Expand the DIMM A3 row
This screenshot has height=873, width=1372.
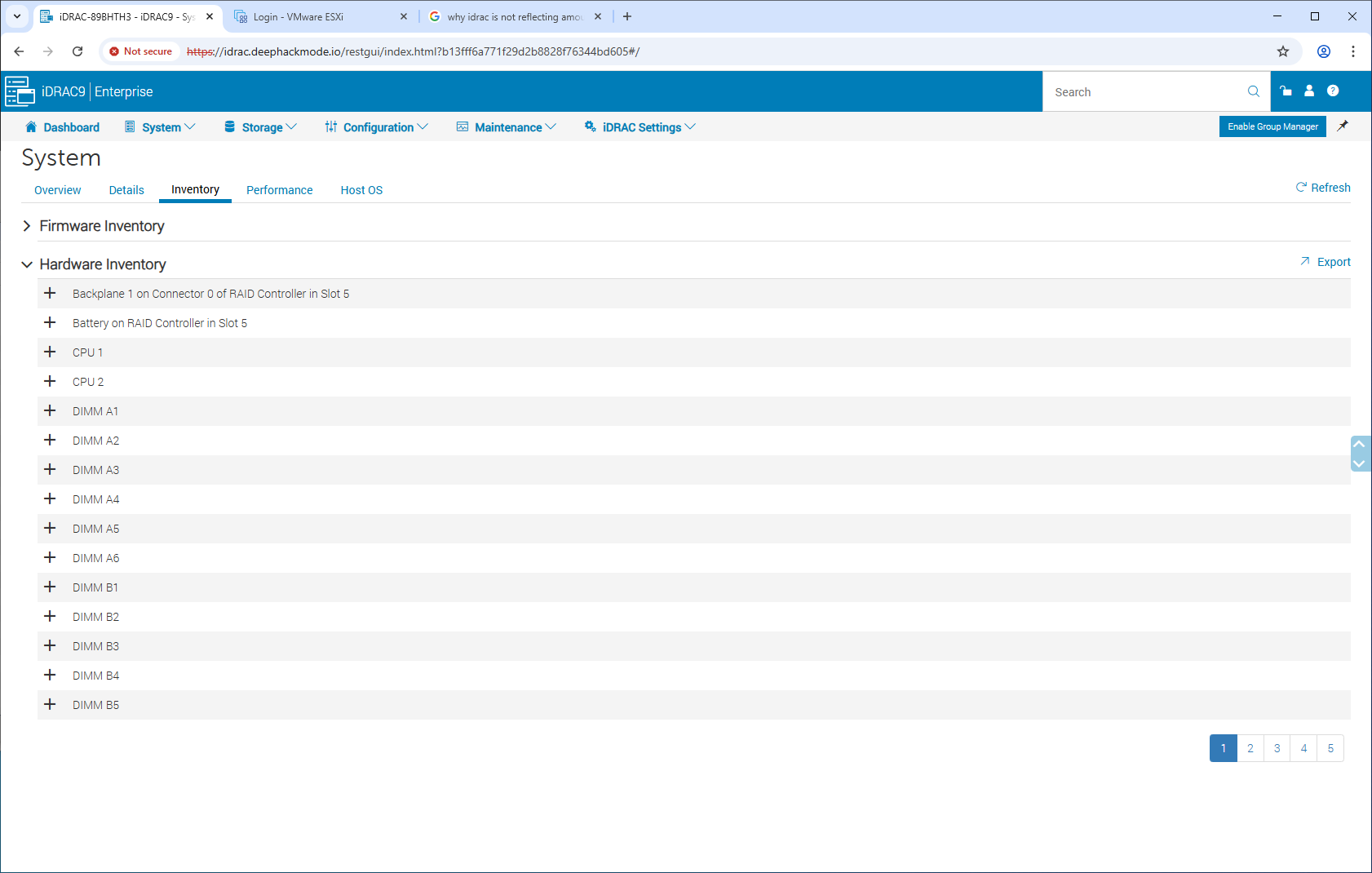[x=50, y=469]
